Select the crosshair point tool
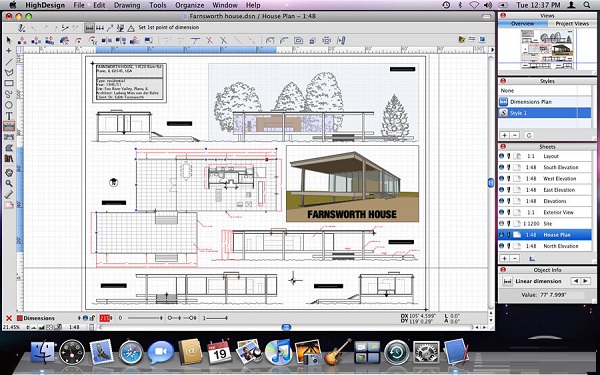Viewport: 600px width, 375px height. tap(9, 51)
